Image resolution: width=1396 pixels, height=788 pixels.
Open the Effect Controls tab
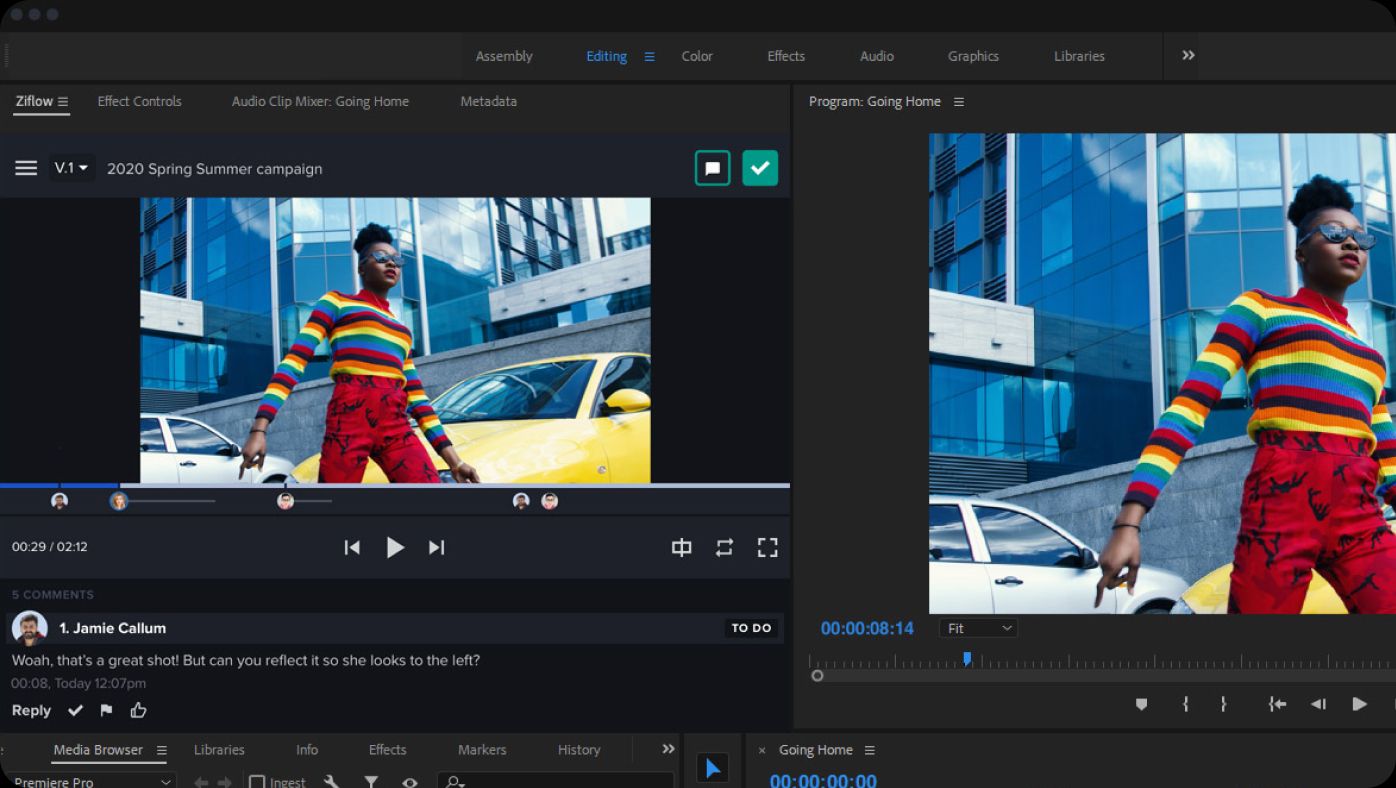coord(139,101)
